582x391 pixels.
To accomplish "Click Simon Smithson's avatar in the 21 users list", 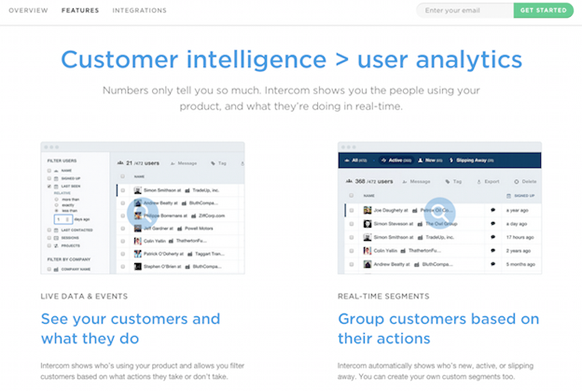I will pos(138,190).
